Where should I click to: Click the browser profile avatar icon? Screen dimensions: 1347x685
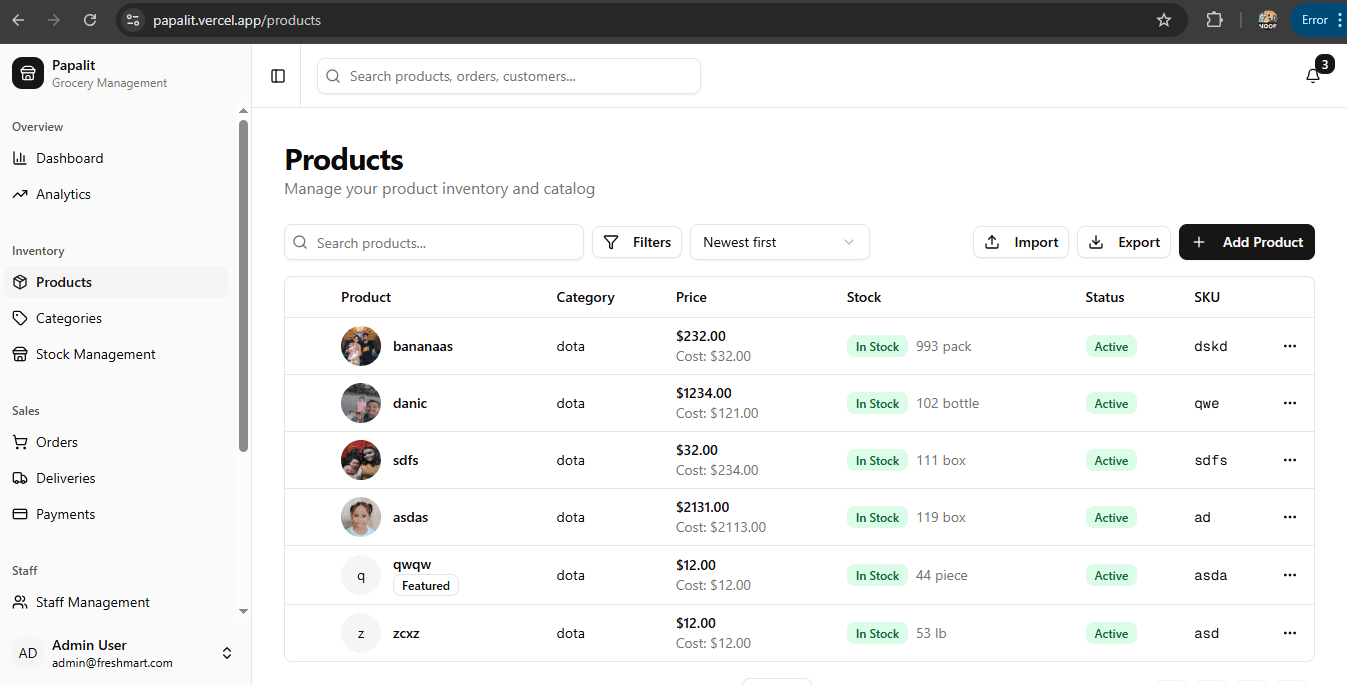pos(1268,20)
